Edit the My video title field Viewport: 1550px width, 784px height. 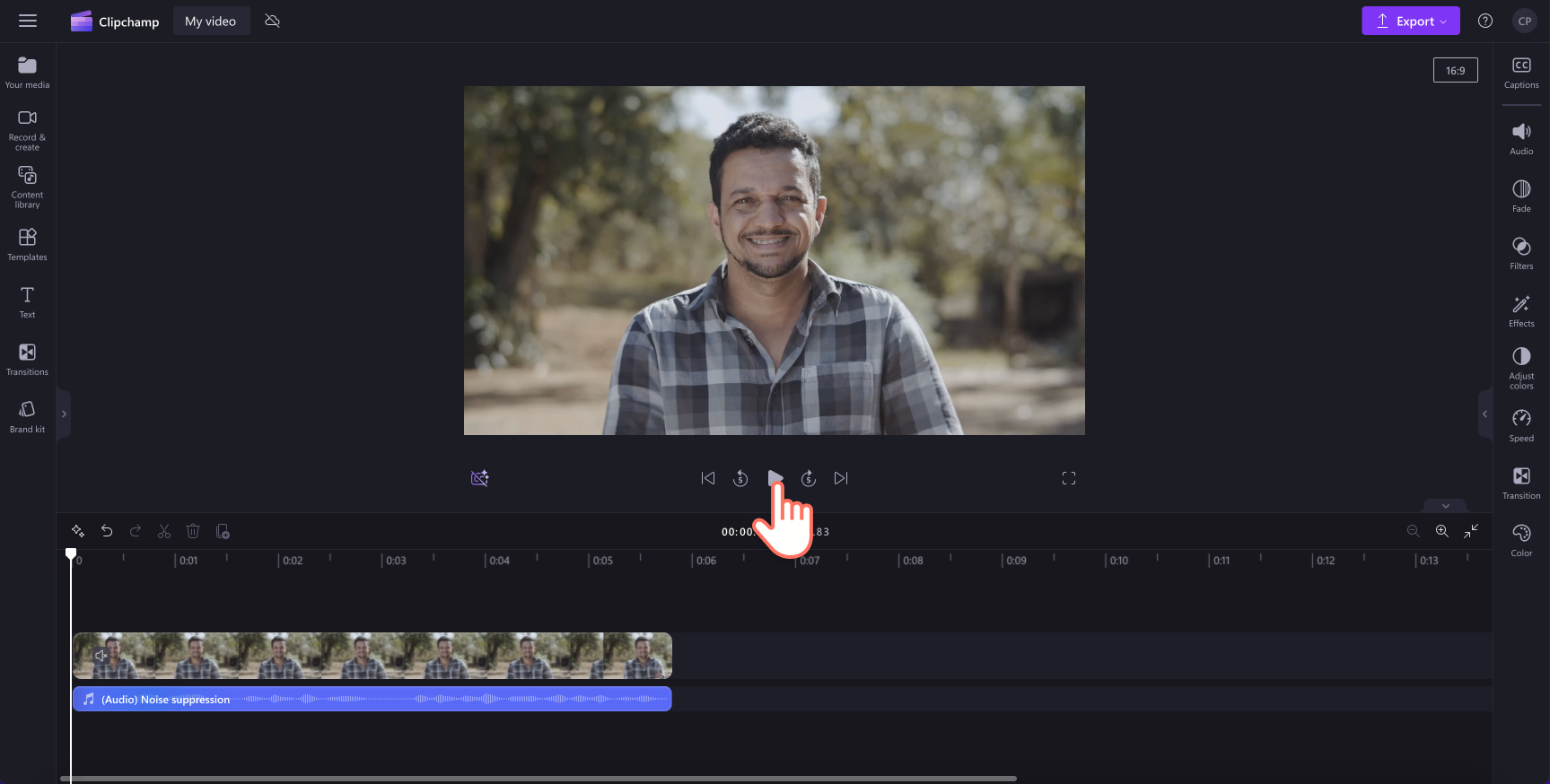click(x=211, y=22)
